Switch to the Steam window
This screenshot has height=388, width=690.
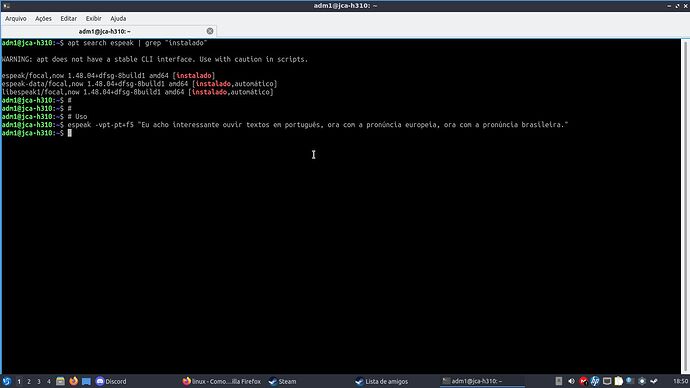282,381
